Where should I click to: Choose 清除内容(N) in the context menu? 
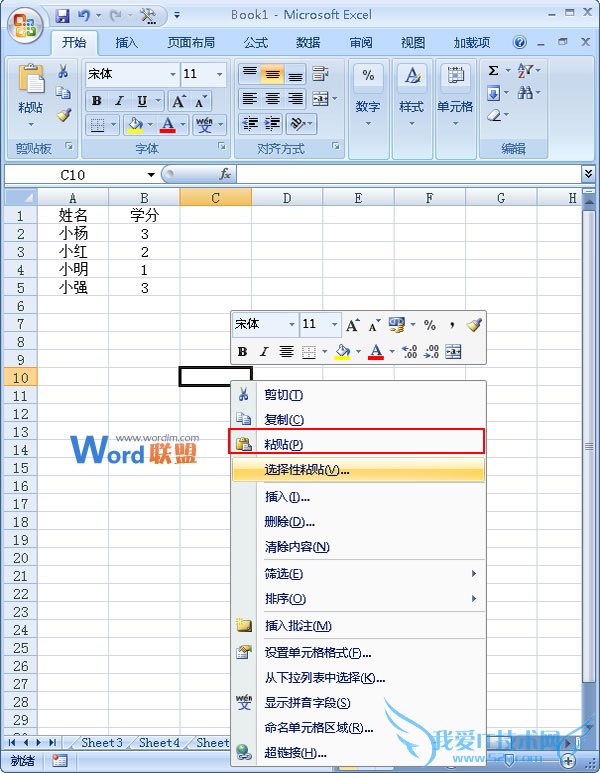pos(358,547)
